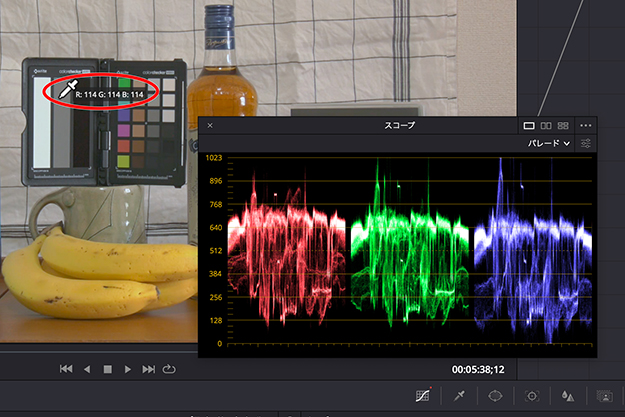625x417 pixels.
Task: Close the scopes panel with the X
Action: tap(210, 126)
